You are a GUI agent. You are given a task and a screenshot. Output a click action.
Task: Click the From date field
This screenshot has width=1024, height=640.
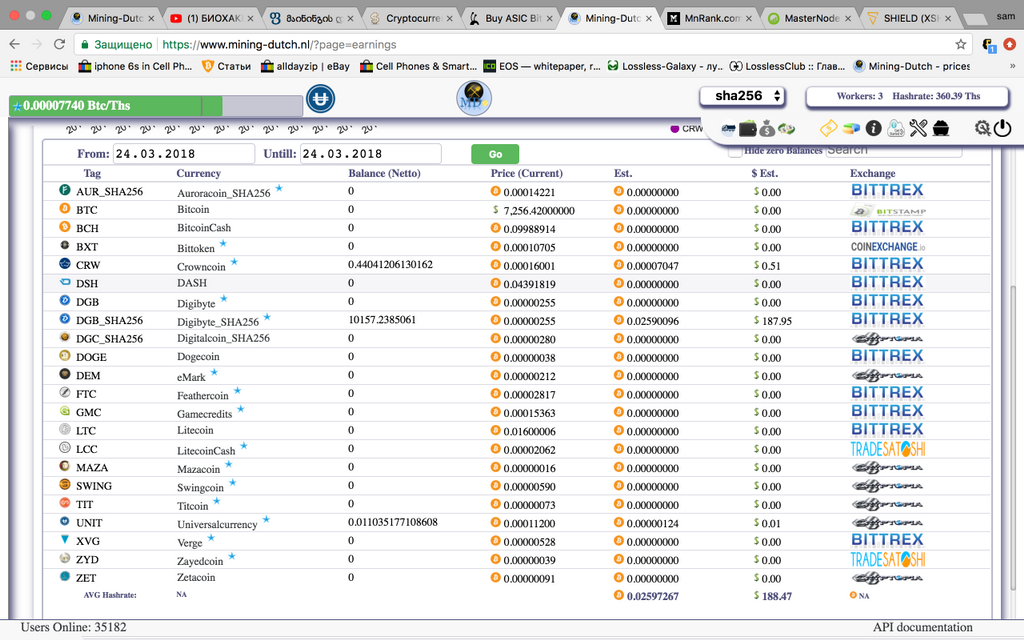(x=184, y=154)
